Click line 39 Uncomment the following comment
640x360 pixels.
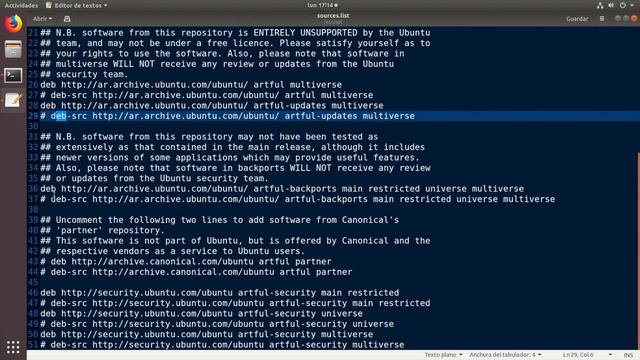tap(220, 220)
